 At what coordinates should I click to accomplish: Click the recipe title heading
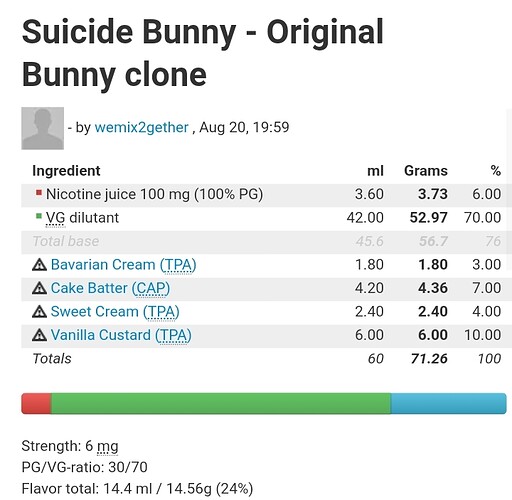(203, 53)
